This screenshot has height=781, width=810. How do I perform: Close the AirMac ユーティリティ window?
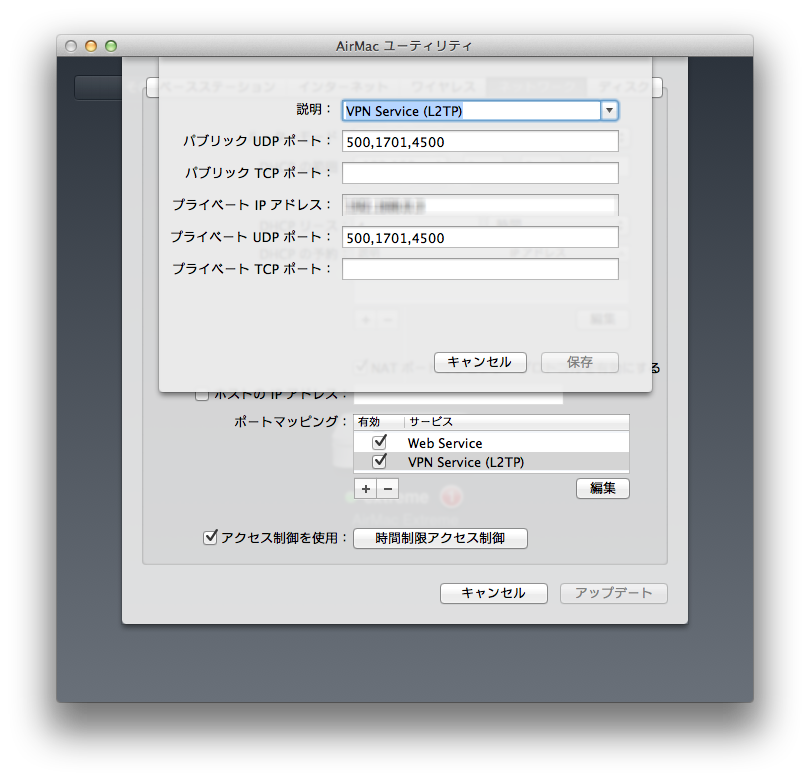(x=71, y=46)
